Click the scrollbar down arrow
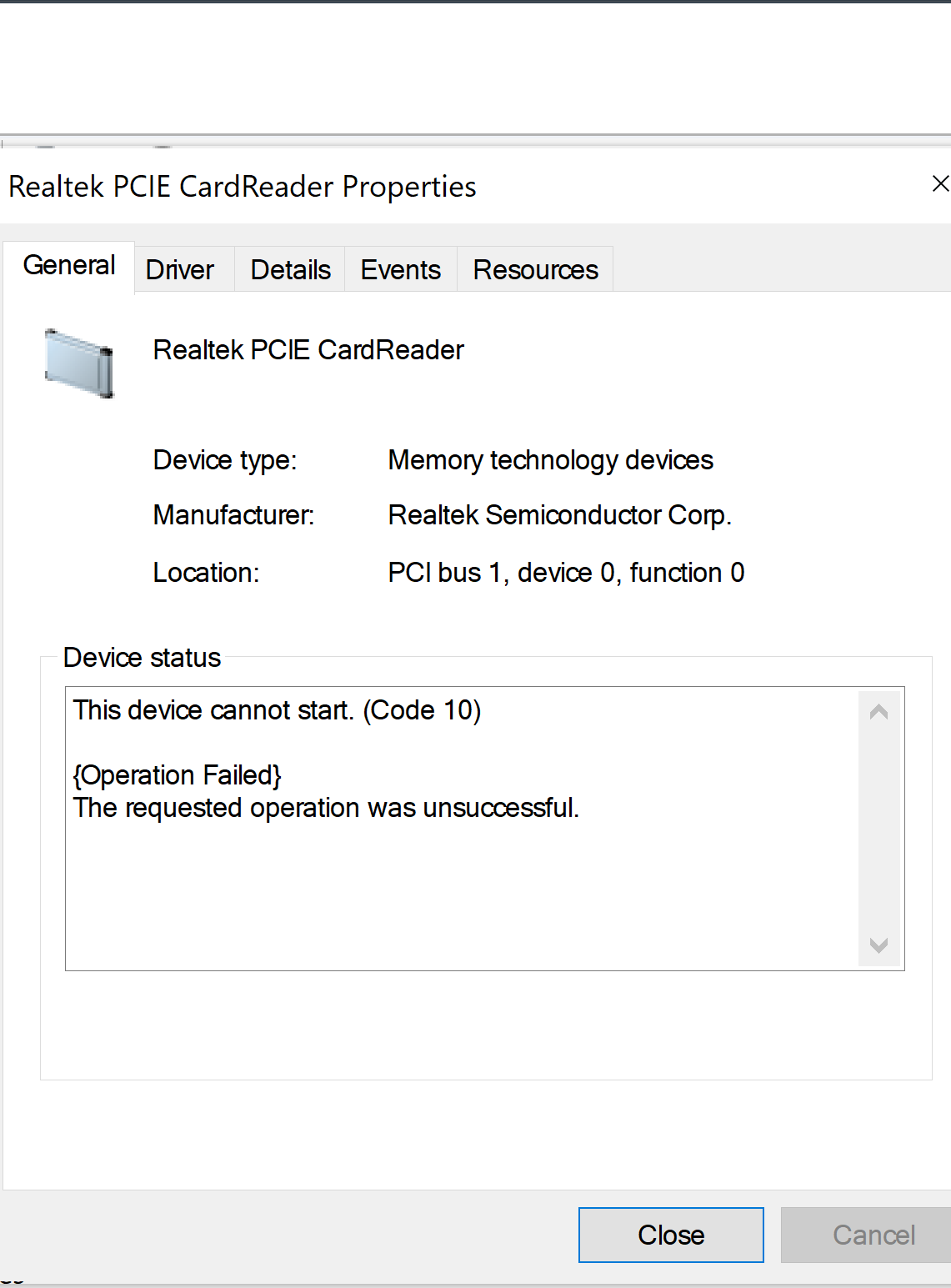951x1288 pixels. tap(878, 945)
